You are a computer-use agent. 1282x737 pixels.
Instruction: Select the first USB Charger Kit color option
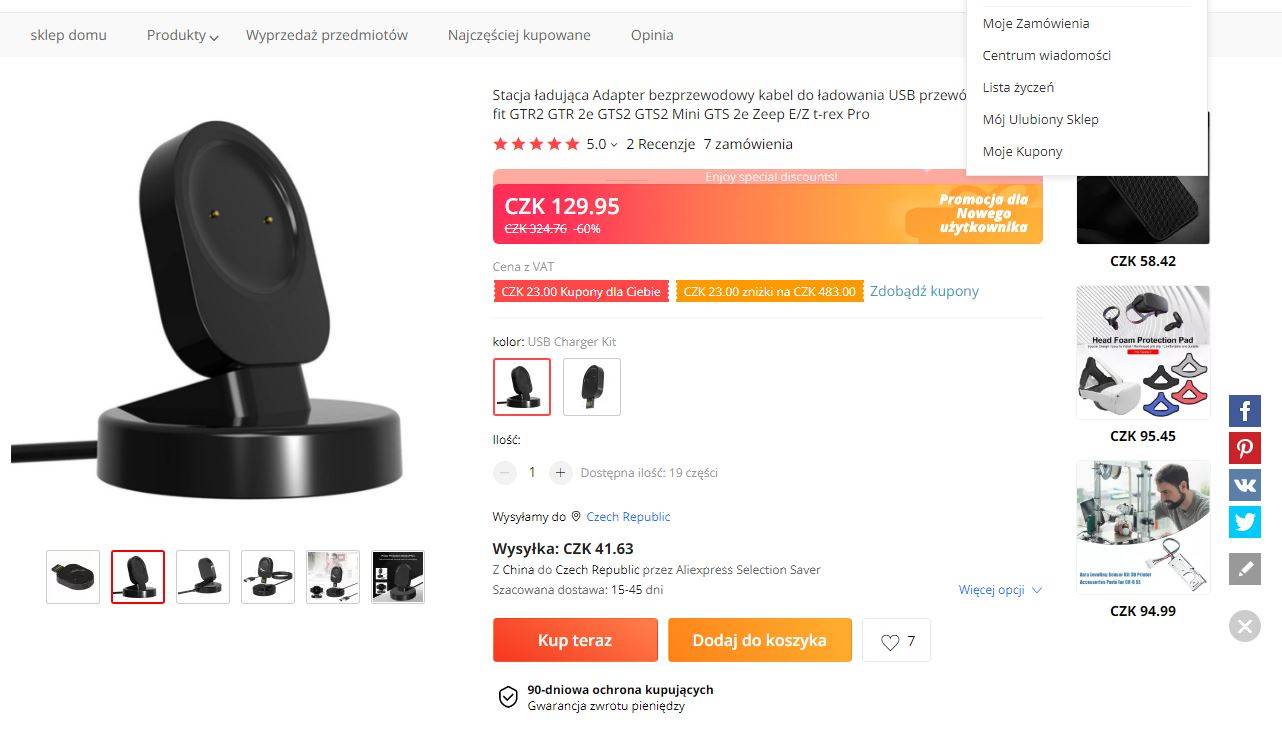pos(522,387)
